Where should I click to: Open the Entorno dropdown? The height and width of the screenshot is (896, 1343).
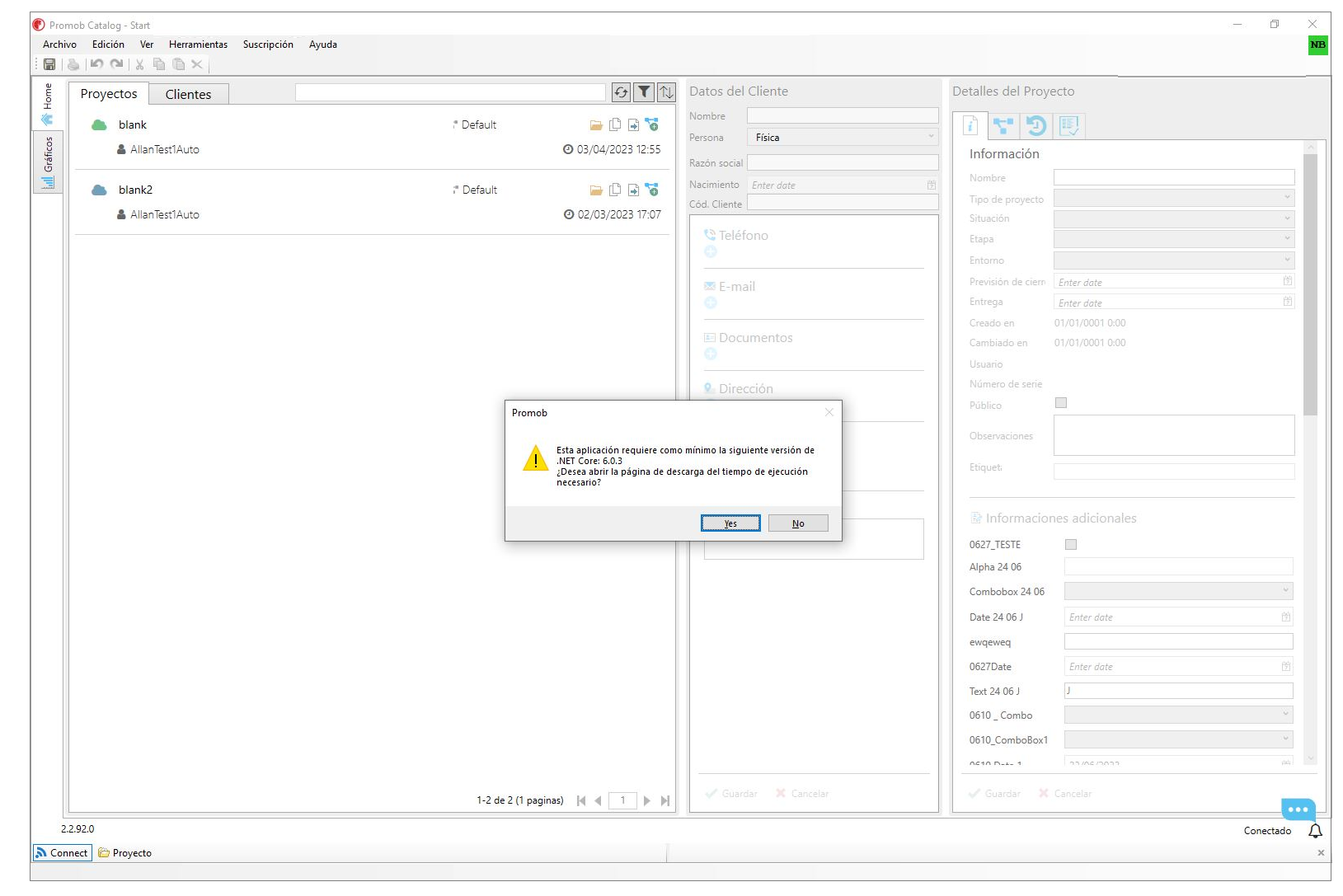tap(1174, 260)
